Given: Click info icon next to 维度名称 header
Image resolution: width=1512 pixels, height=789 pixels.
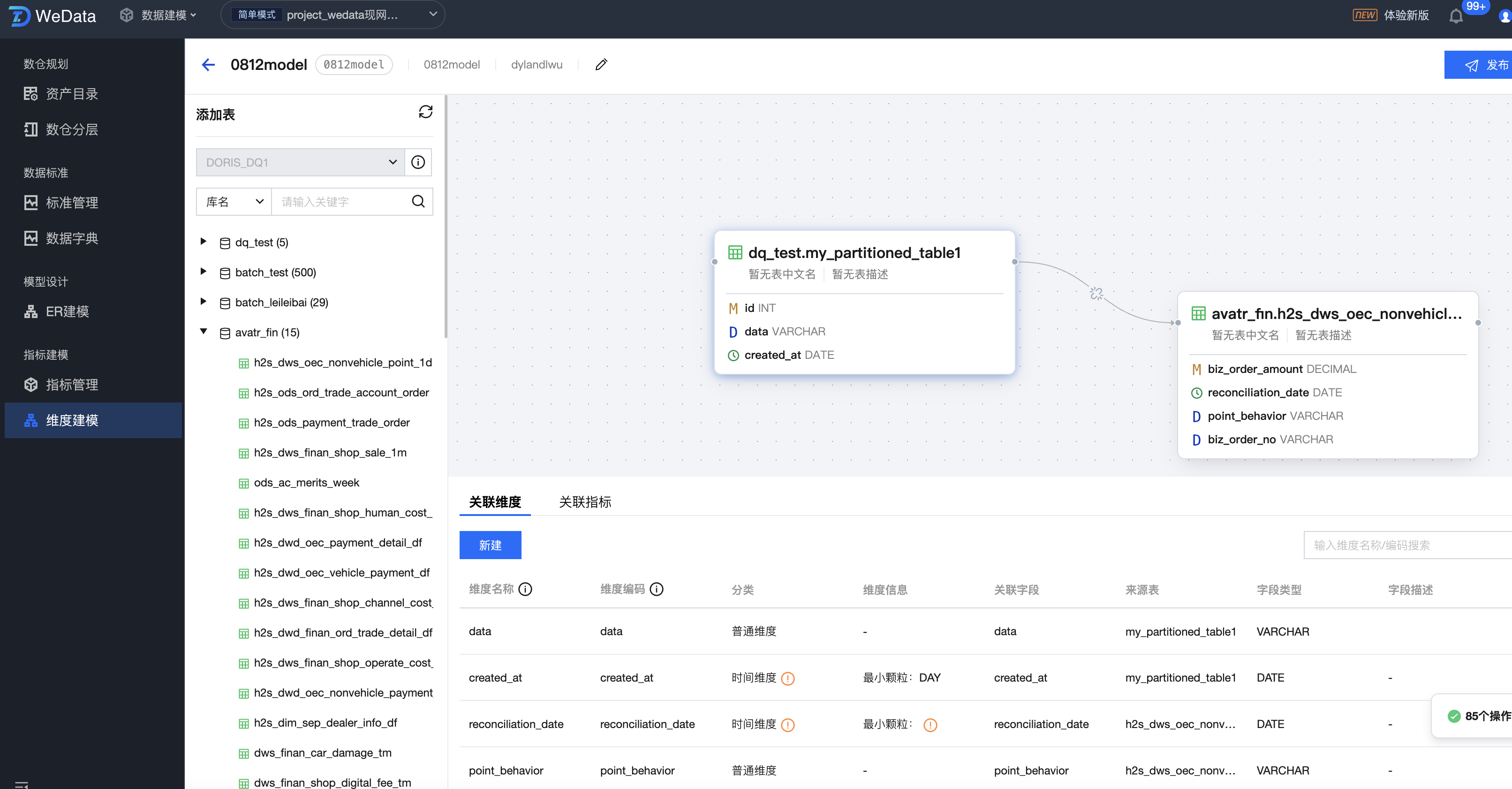Looking at the screenshot, I should coord(525,589).
